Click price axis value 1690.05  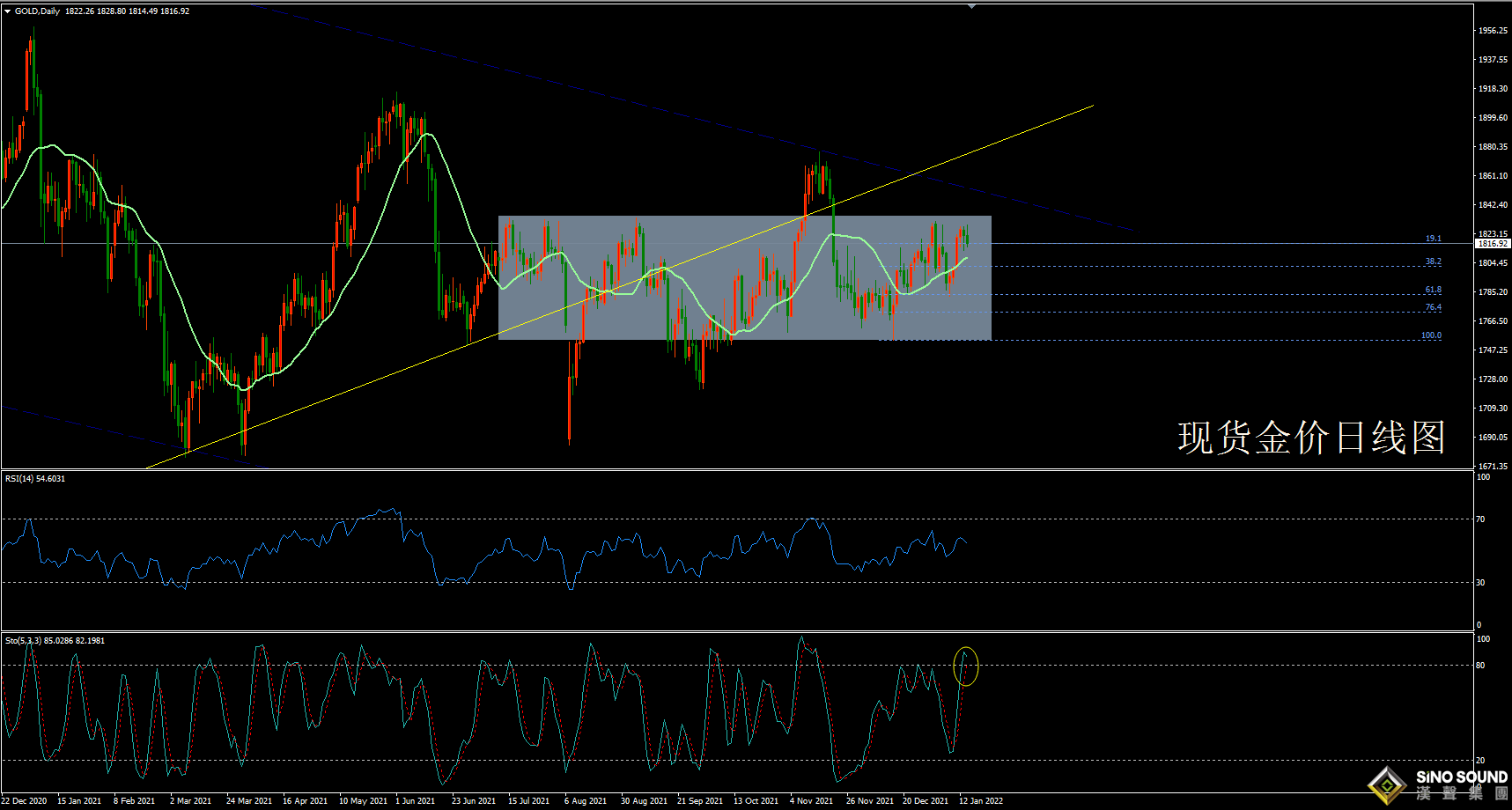[1493, 438]
